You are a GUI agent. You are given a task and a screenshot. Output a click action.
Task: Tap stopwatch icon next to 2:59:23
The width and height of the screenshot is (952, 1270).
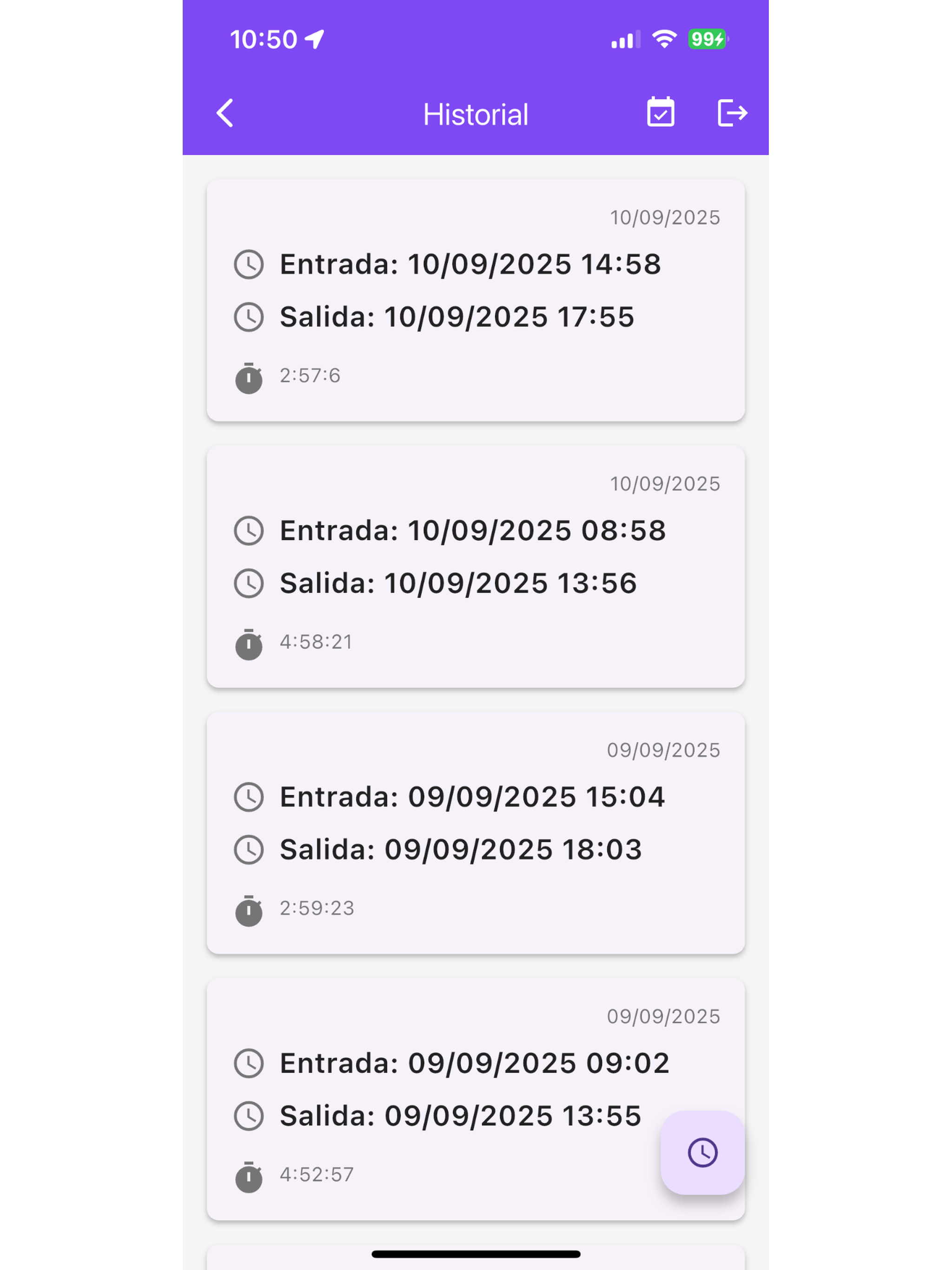(x=249, y=910)
